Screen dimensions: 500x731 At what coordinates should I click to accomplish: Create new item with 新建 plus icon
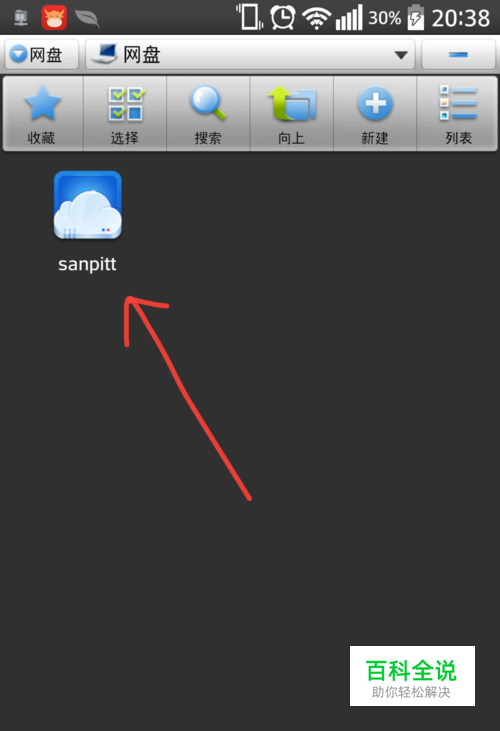coord(375,114)
